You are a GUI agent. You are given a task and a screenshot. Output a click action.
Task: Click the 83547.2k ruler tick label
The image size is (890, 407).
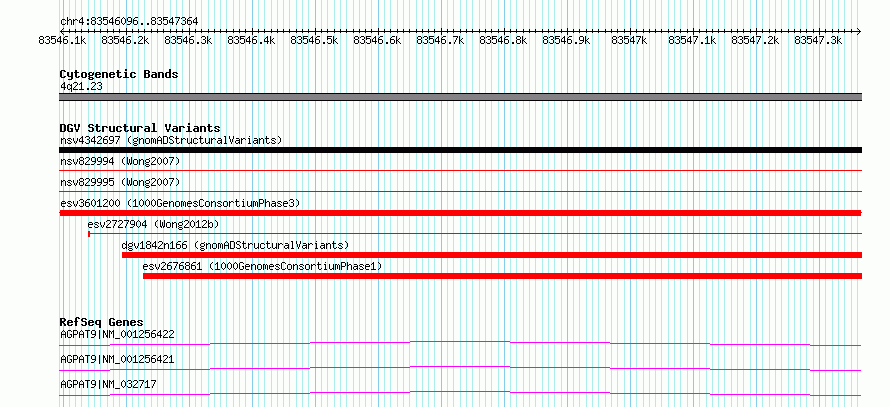[x=755, y=40]
